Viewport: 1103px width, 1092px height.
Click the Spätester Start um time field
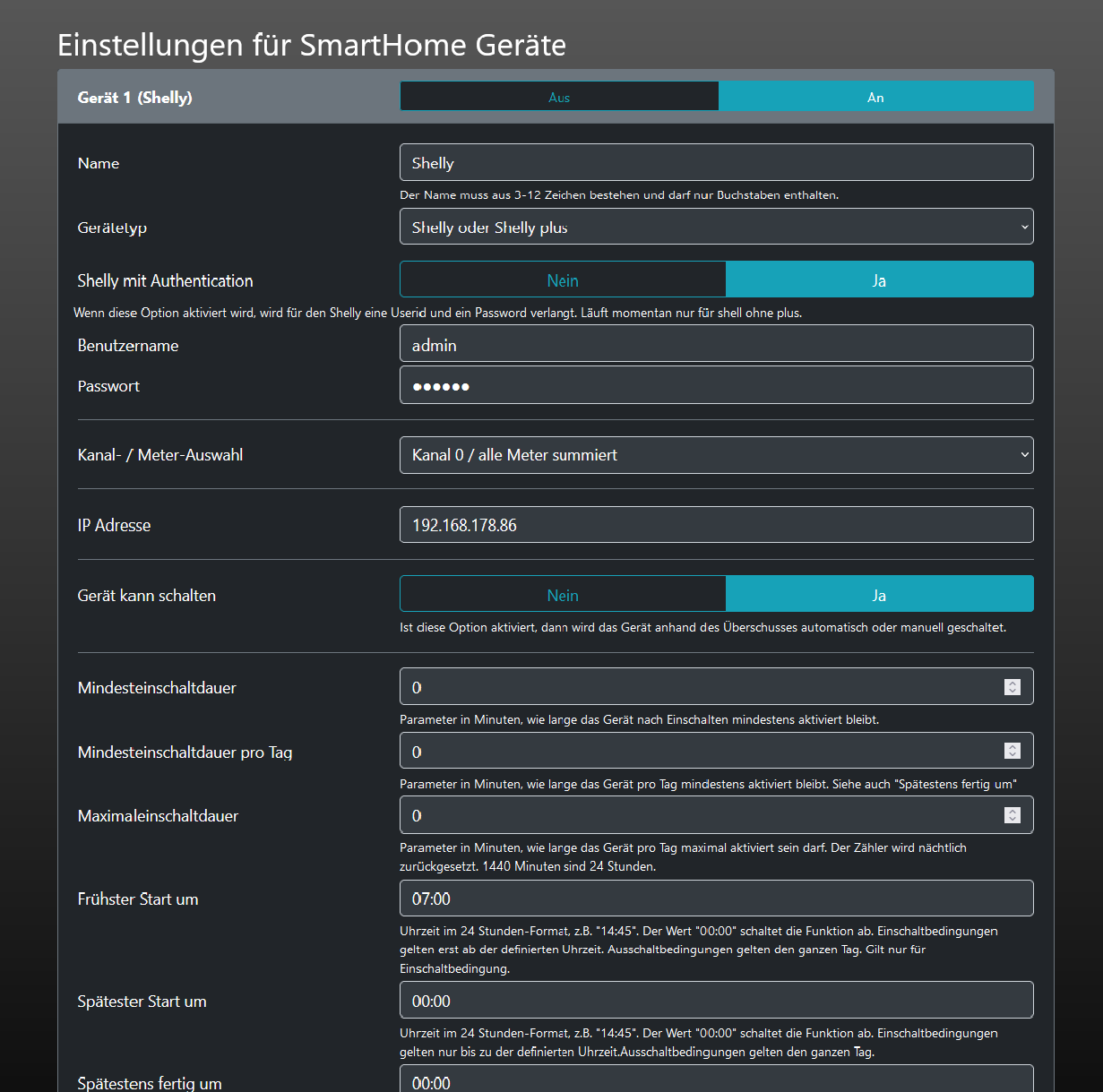(x=716, y=1001)
